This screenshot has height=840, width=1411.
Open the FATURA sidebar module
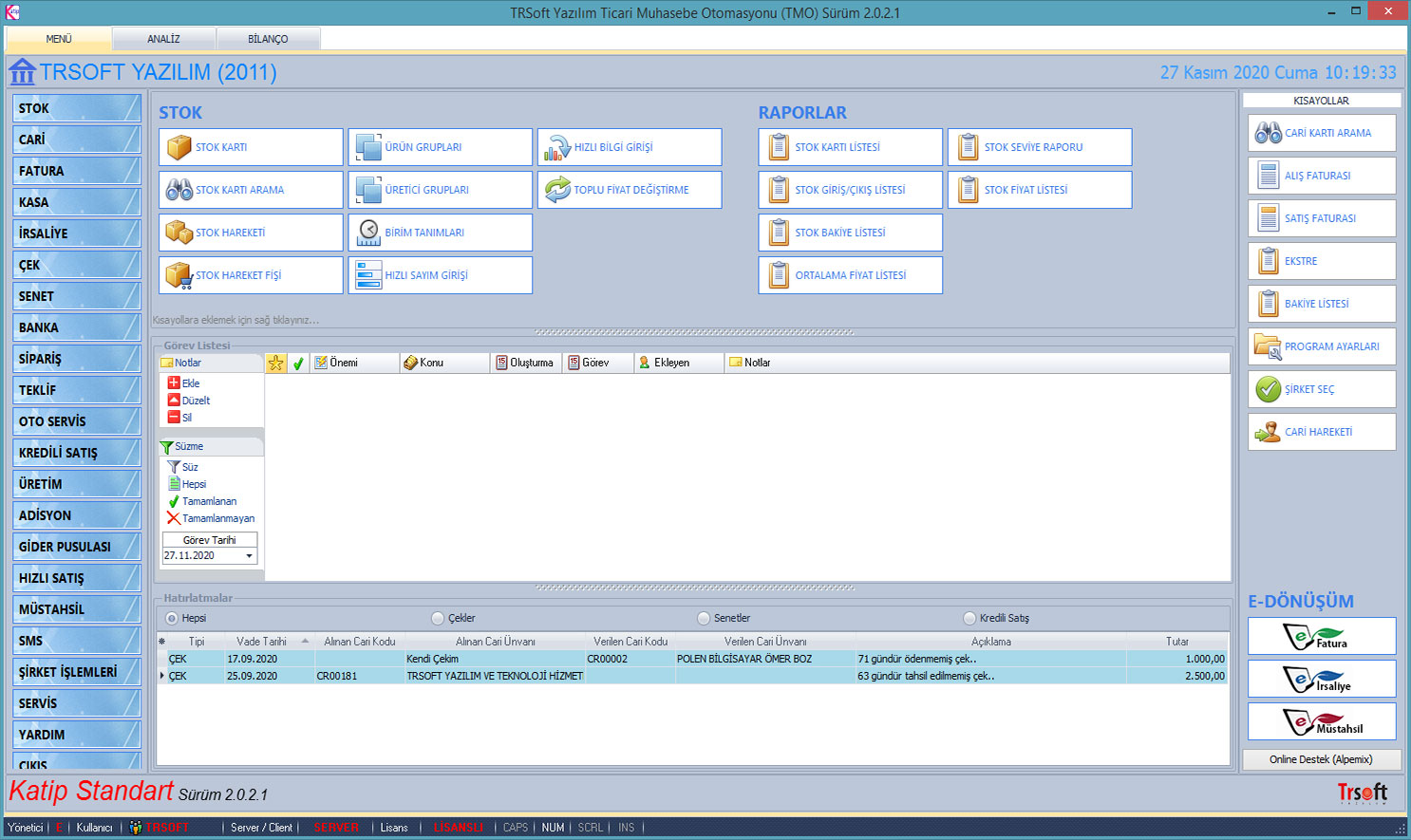(77, 171)
